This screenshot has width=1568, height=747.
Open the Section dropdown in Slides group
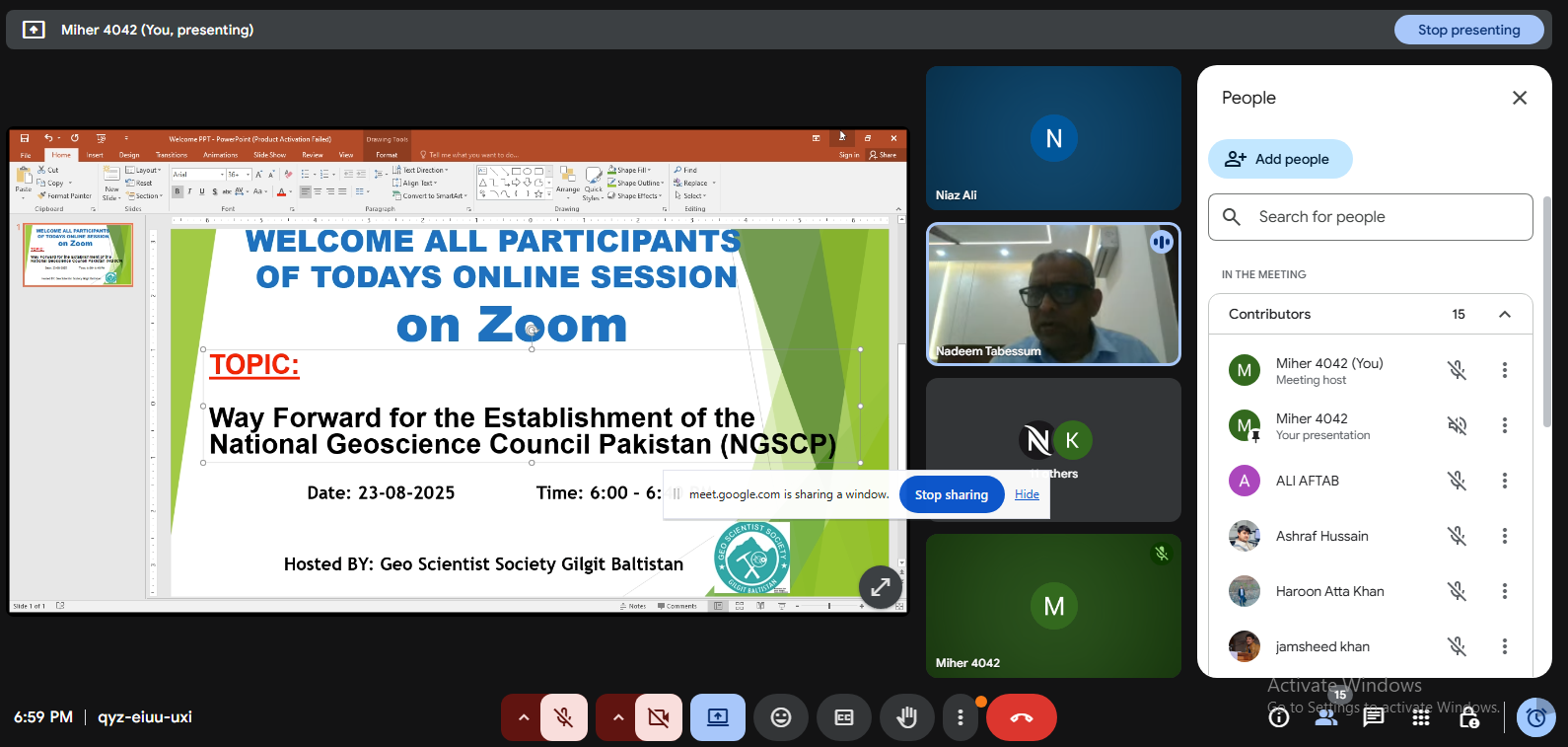click(145, 195)
